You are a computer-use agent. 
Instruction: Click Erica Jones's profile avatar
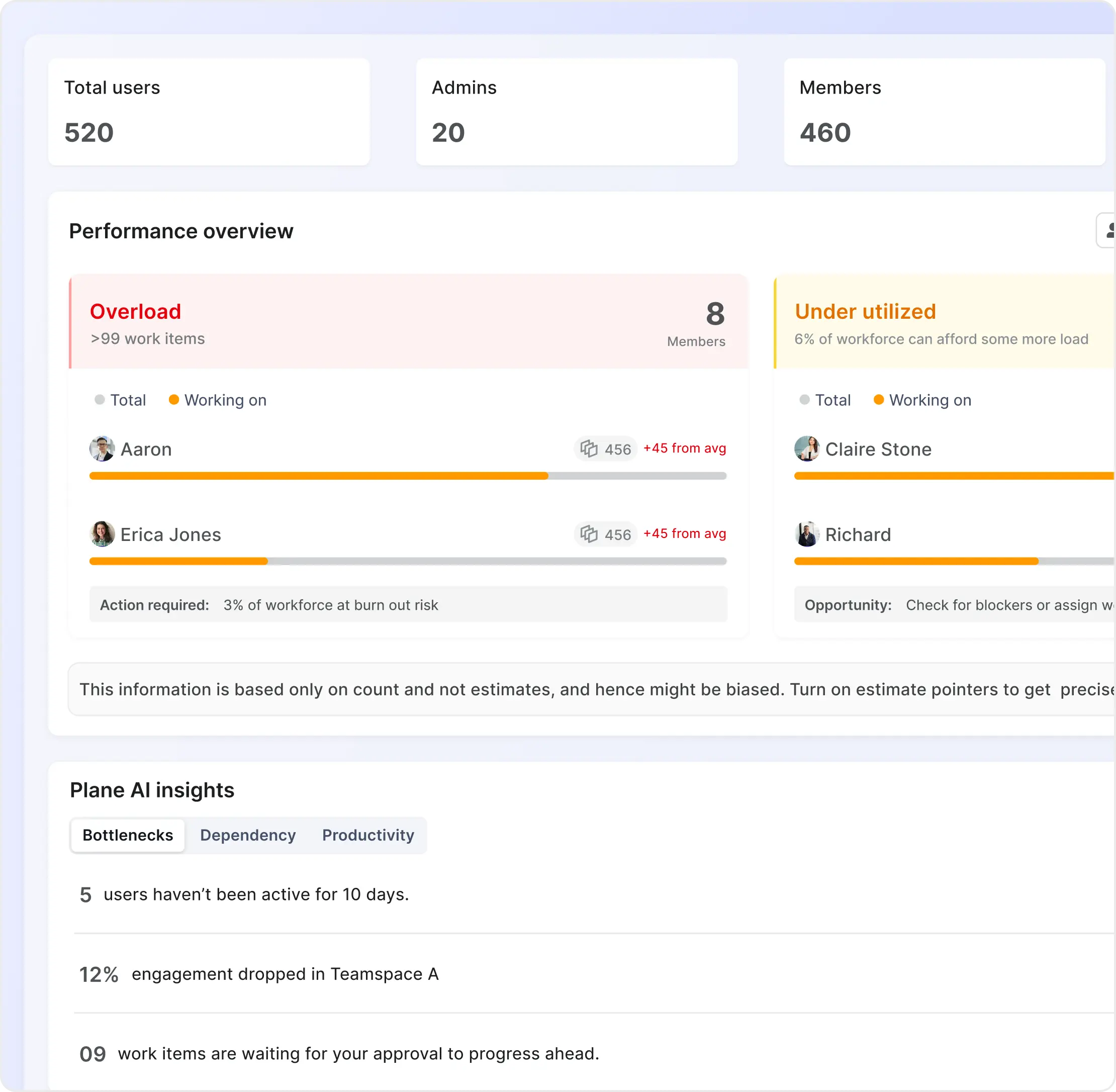click(102, 534)
